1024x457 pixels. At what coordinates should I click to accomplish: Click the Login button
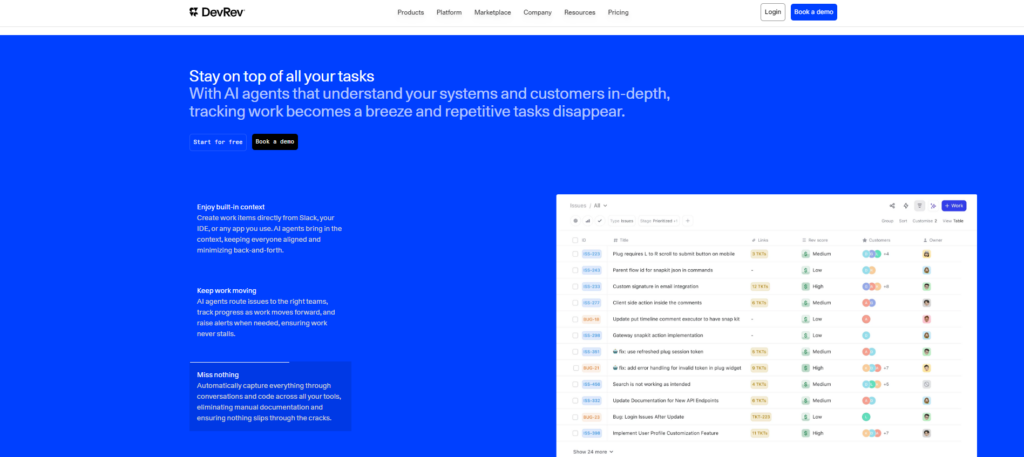pos(773,12)
